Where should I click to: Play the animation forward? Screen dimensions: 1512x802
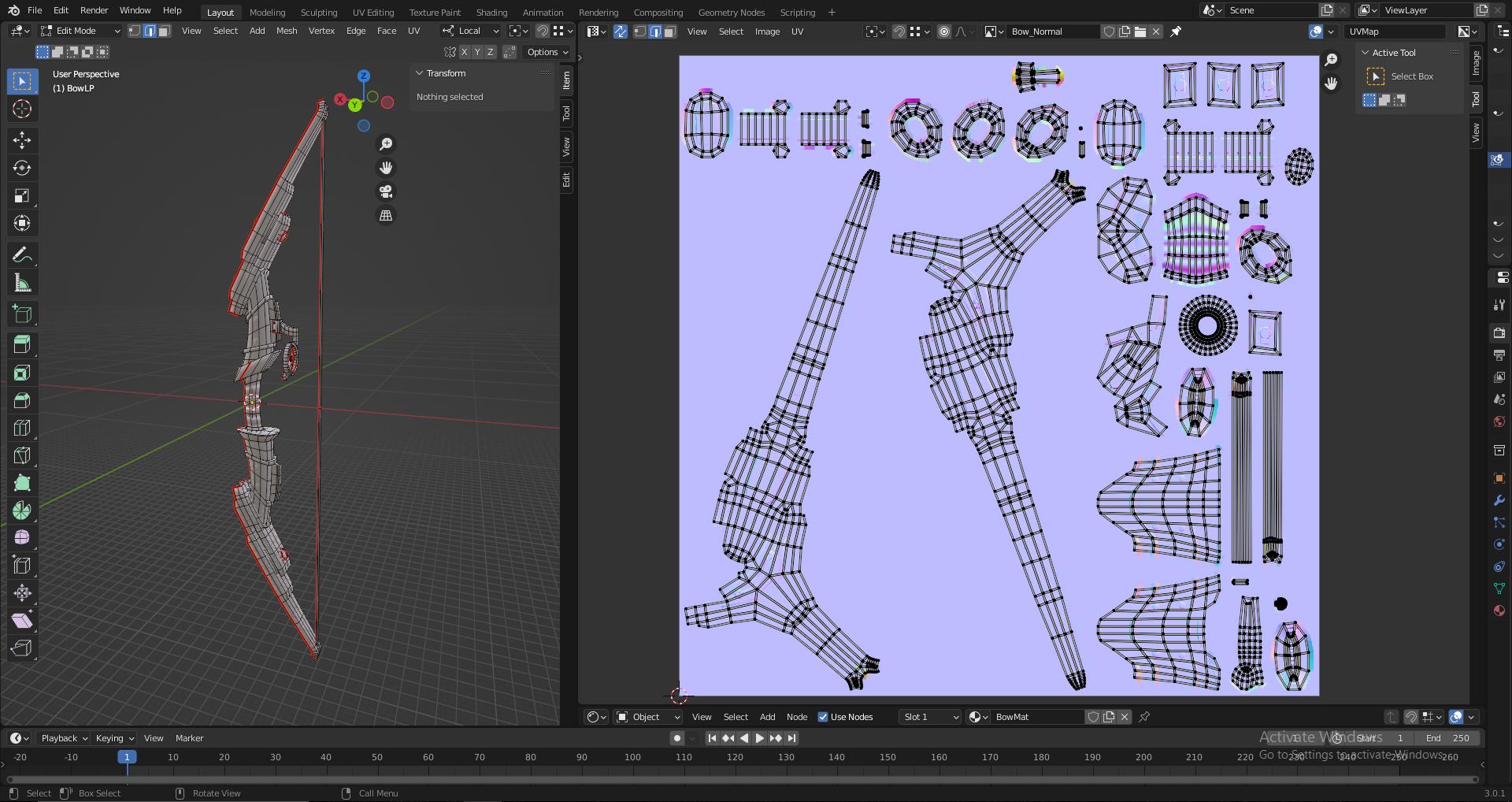click(x=760, y=738)
